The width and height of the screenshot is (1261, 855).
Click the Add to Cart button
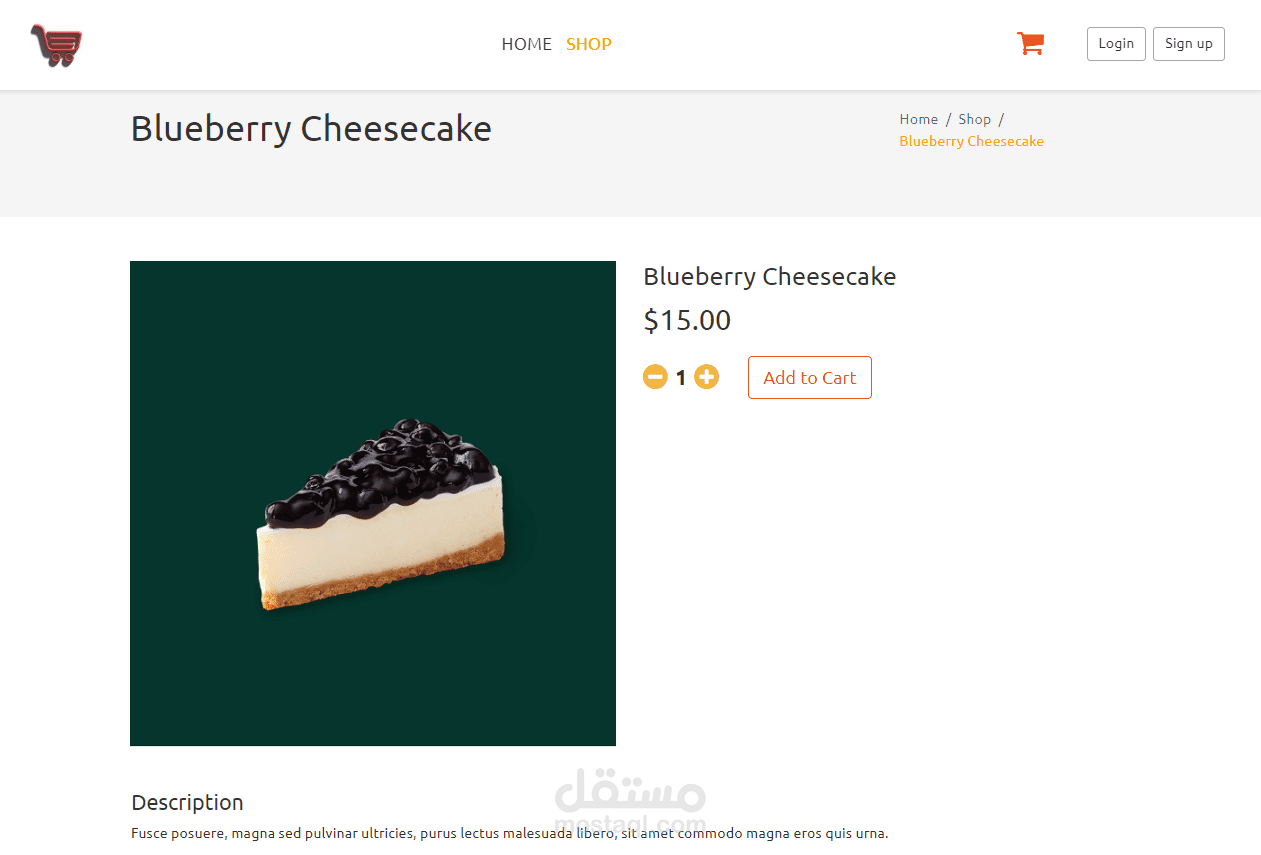809,378
